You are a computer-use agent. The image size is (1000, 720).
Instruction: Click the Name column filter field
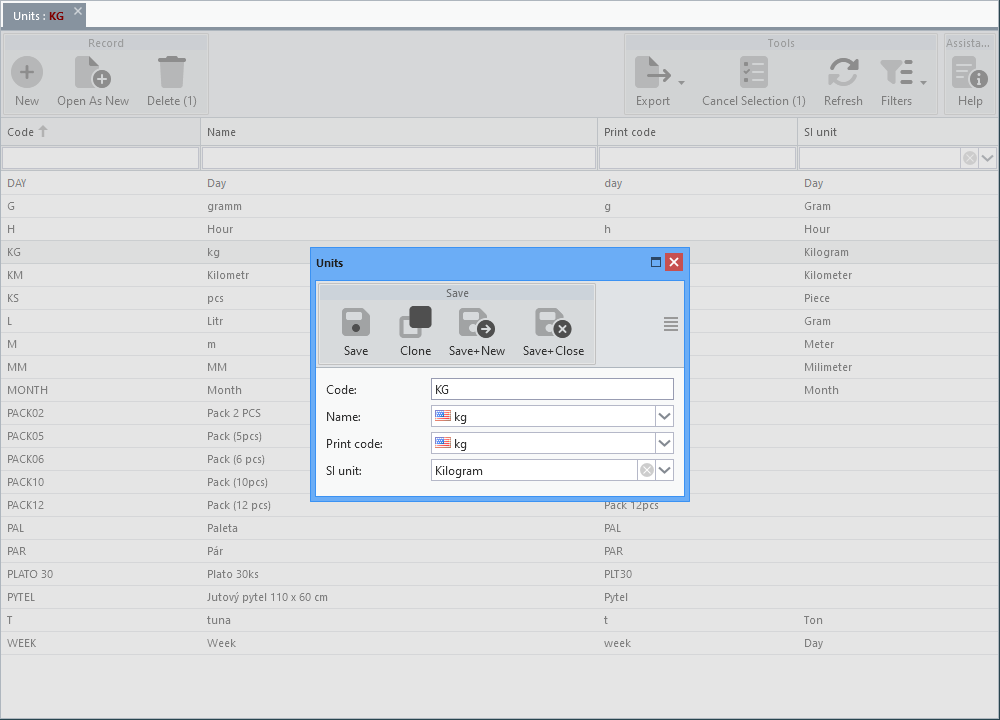click(x=399, y=158)
